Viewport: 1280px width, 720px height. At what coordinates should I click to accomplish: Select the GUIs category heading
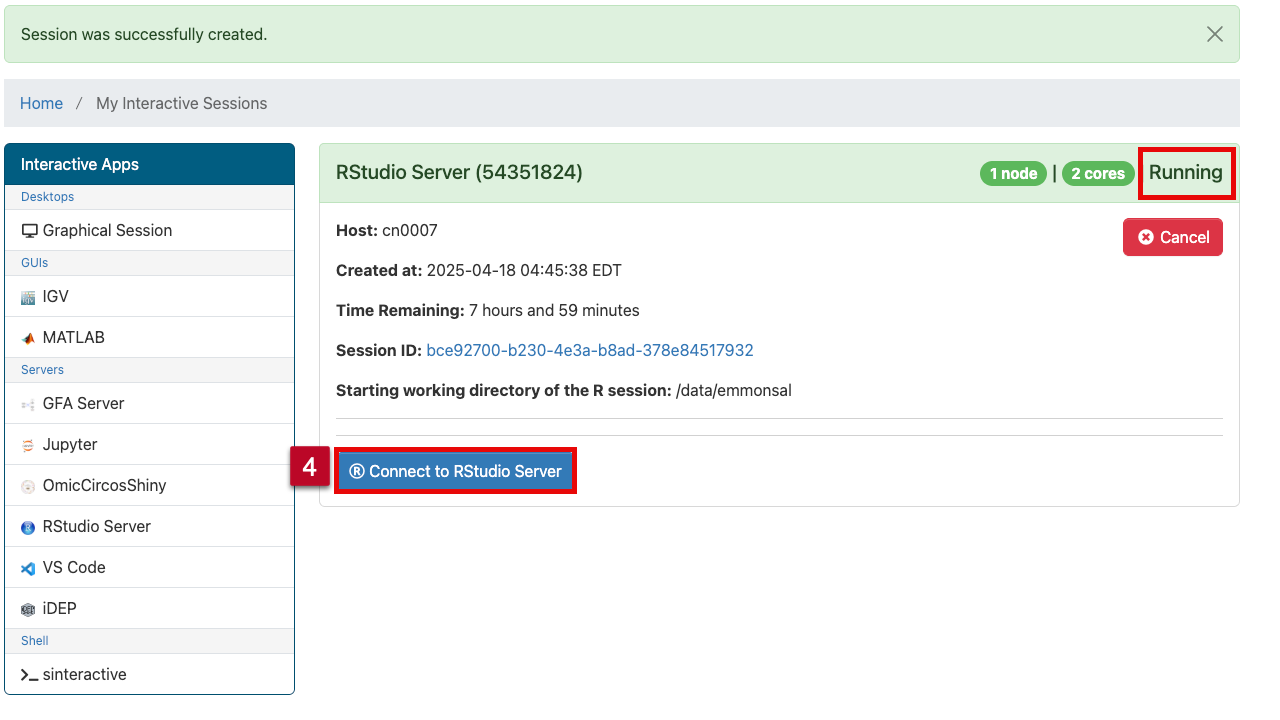click(x=34, y=263)
